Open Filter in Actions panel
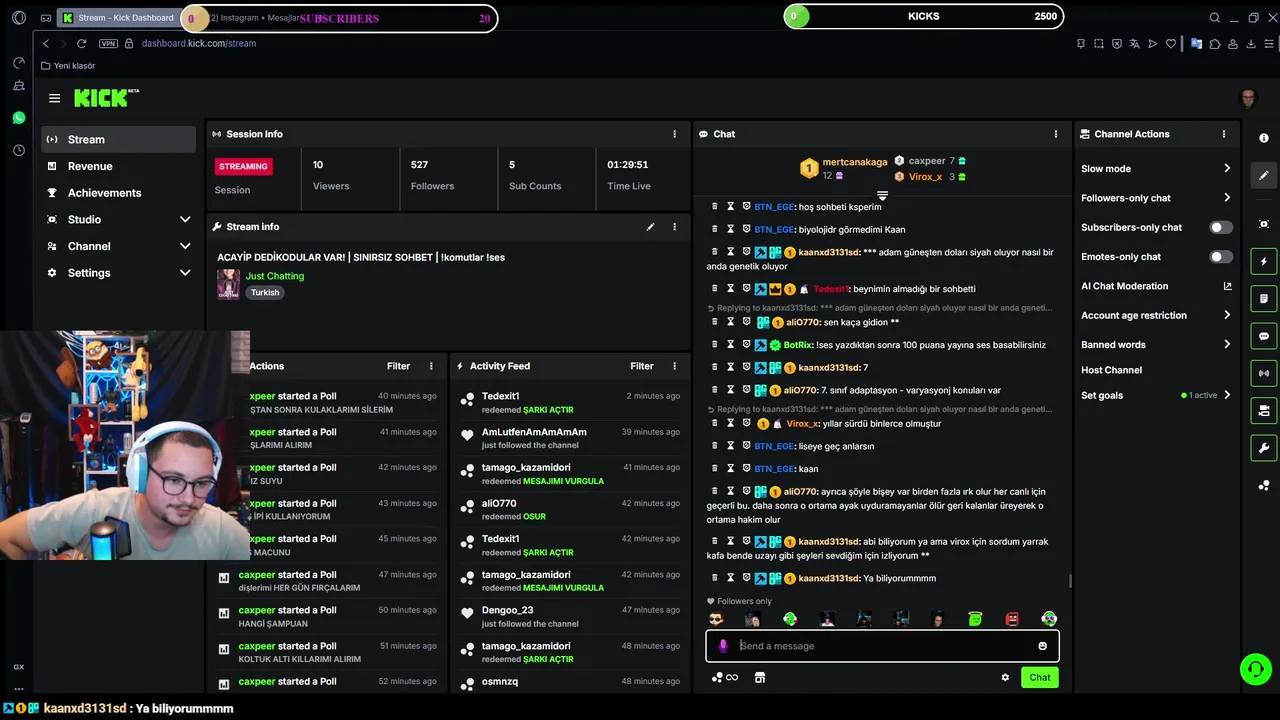This screenshot has width=1280, height=720. pos(398,366)
